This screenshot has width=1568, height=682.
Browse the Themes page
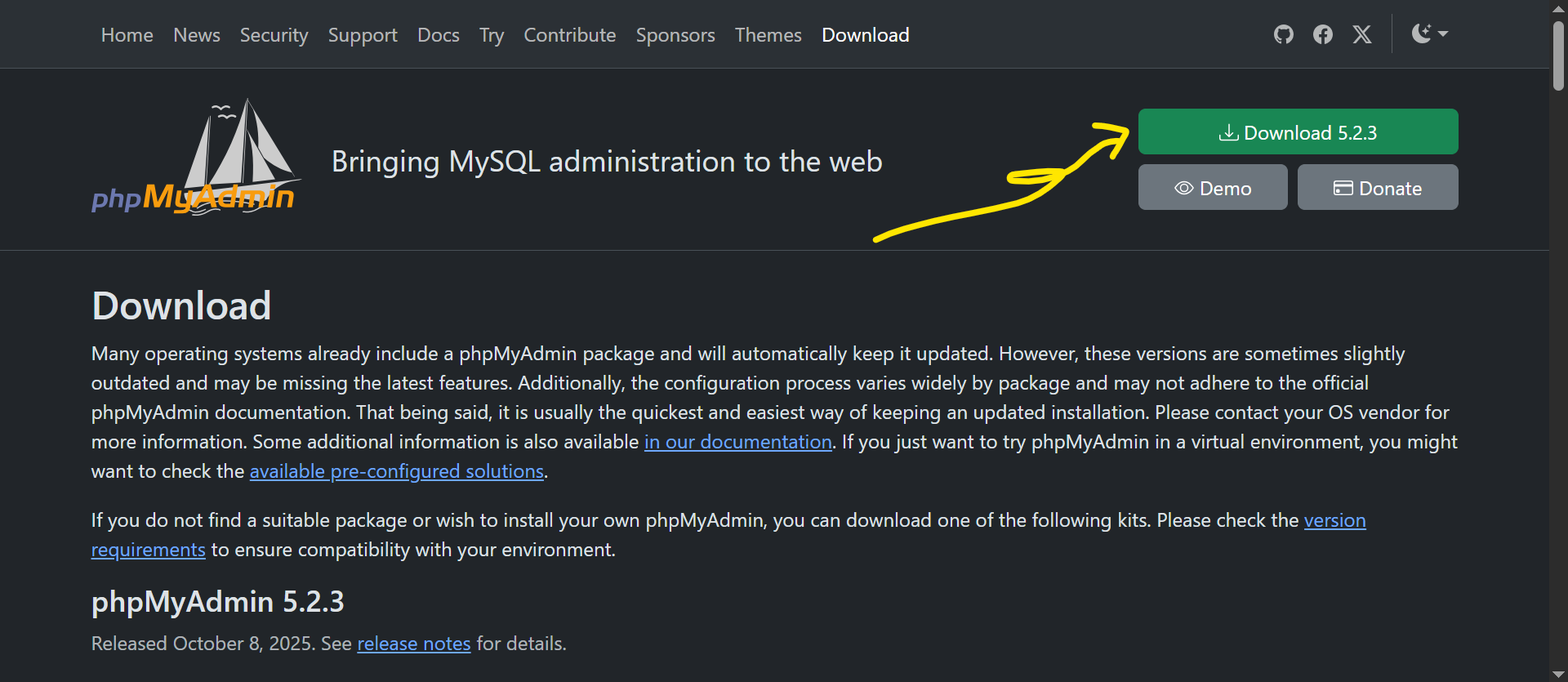coord(768,35)
